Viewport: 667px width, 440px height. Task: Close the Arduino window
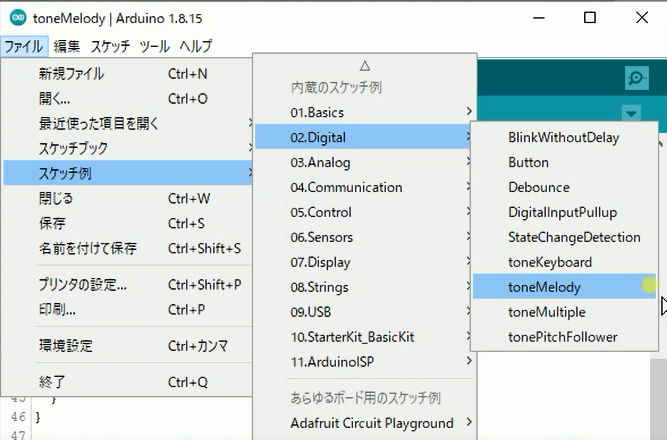pyautogui.click(x=641, y=17)
